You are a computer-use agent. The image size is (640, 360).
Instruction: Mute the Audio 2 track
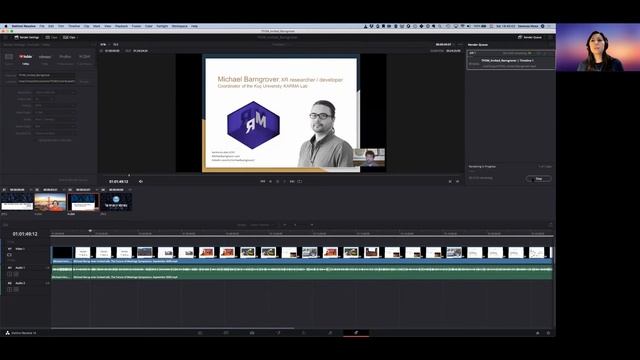pos(16,289)
